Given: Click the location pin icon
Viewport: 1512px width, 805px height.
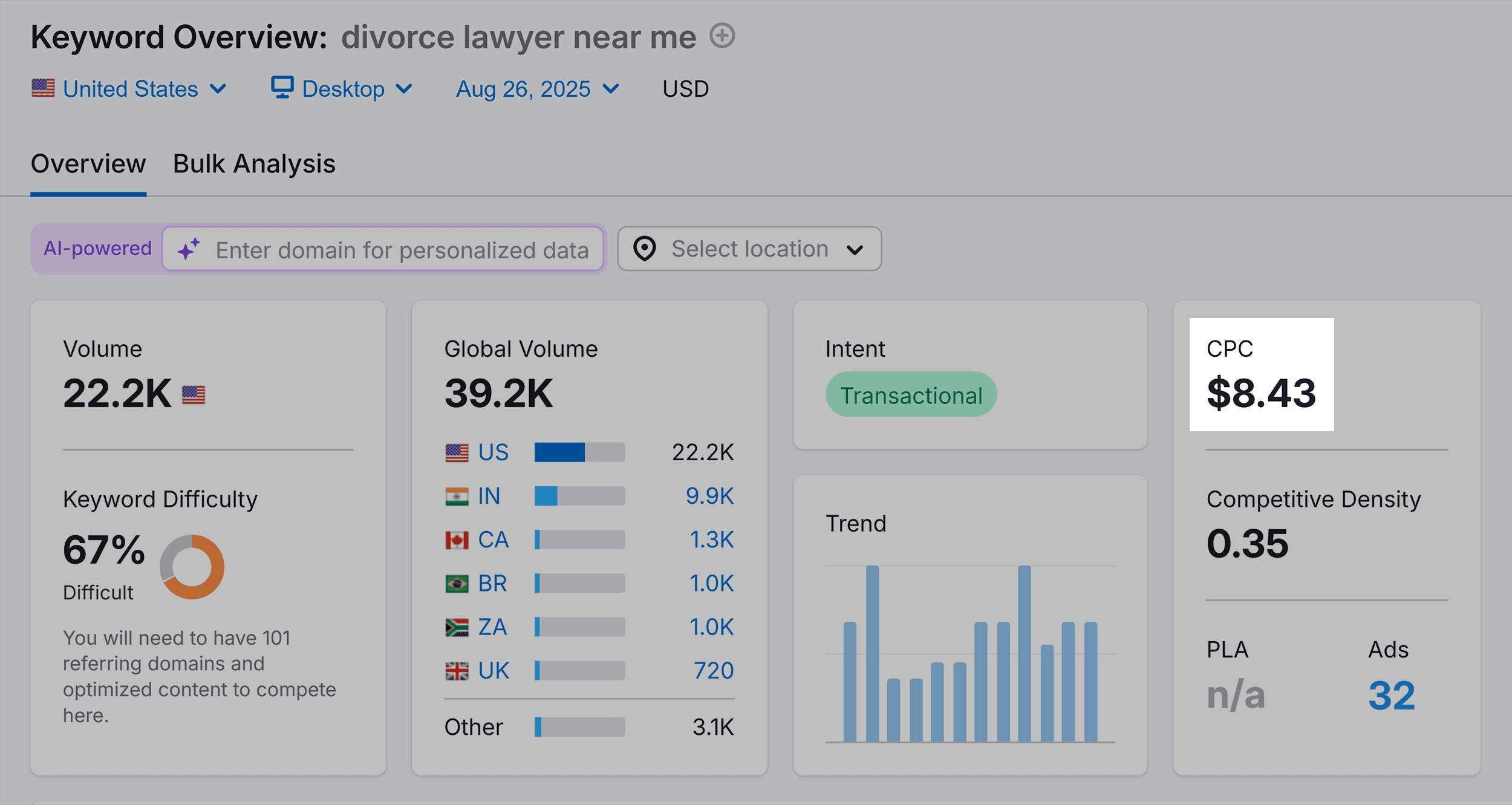Looking at the screenshot, I should (645, 249).
